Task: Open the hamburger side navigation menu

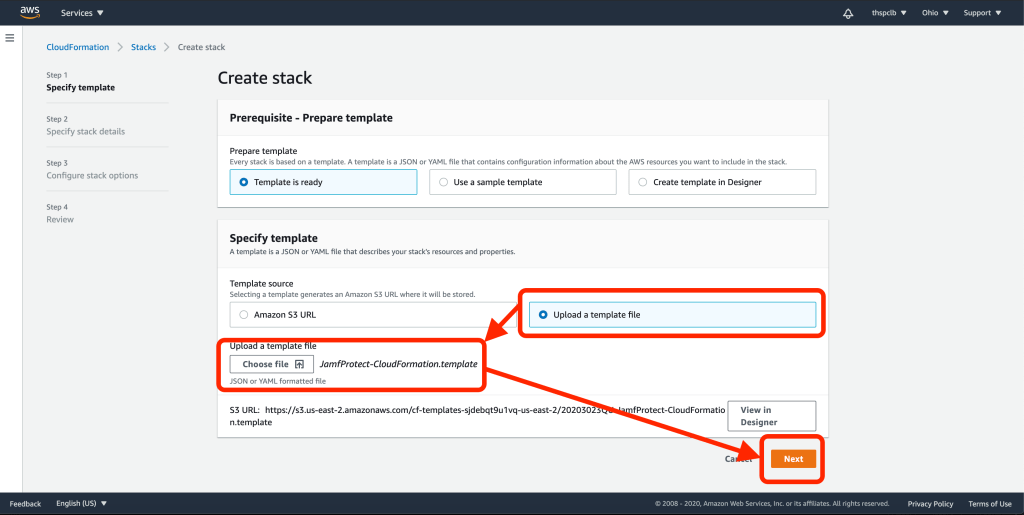Action: pyautogui.click(x=10, y=38)
